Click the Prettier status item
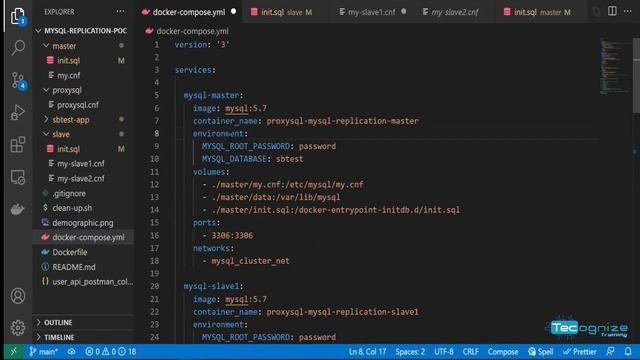 coord(580,351)
